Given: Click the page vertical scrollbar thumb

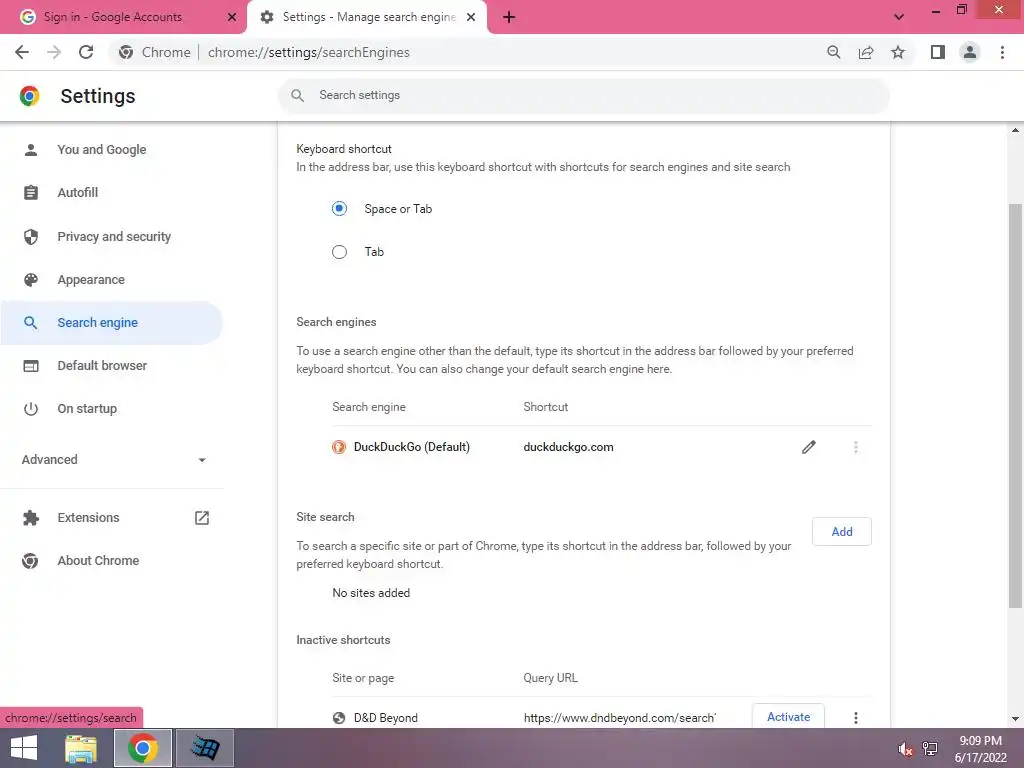Looking at the screenshot, I should click(x=1015, y=406).
